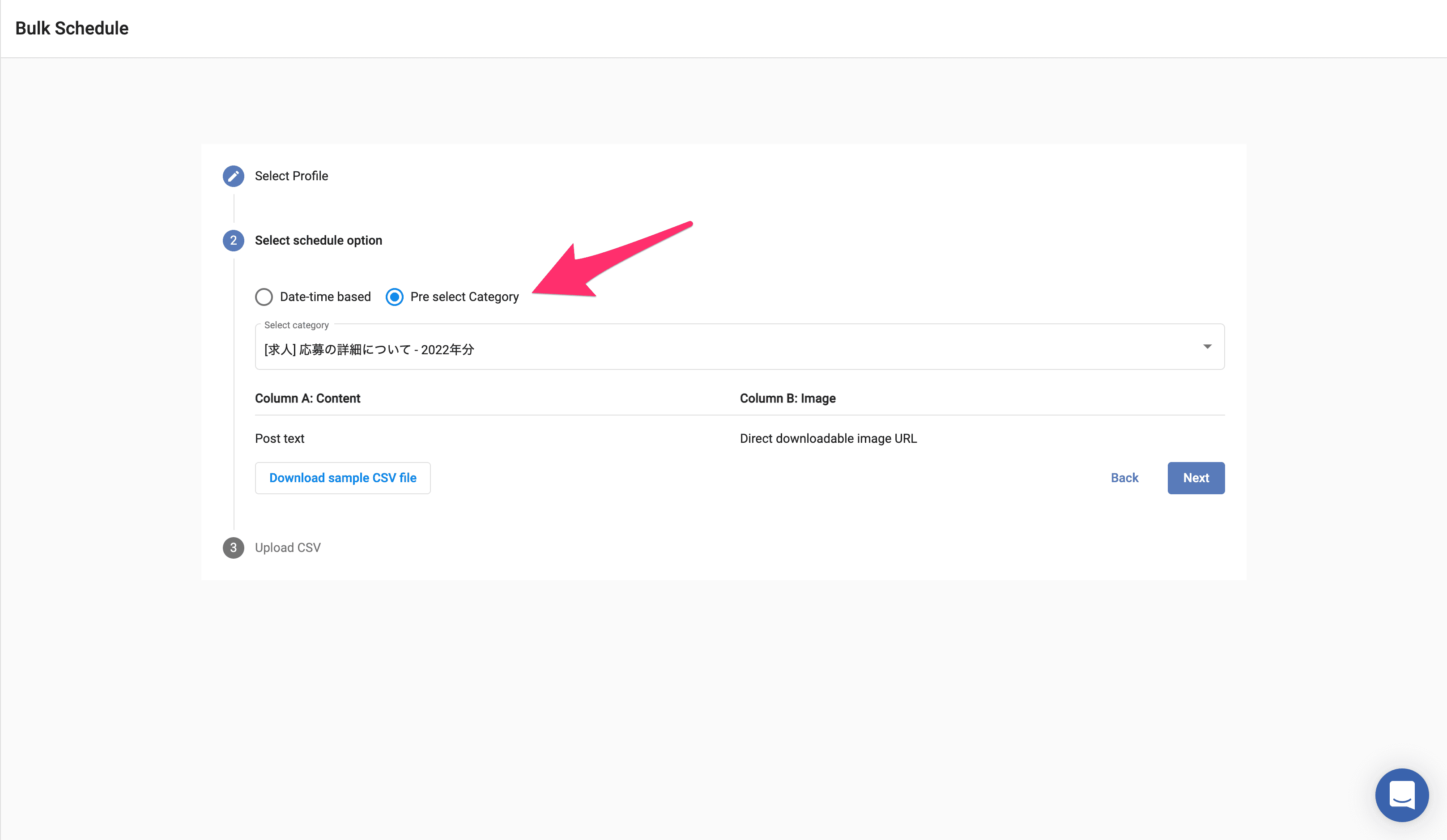
Task: Click the Select Profile pencil edit icon
Action: tap(233, 176)
